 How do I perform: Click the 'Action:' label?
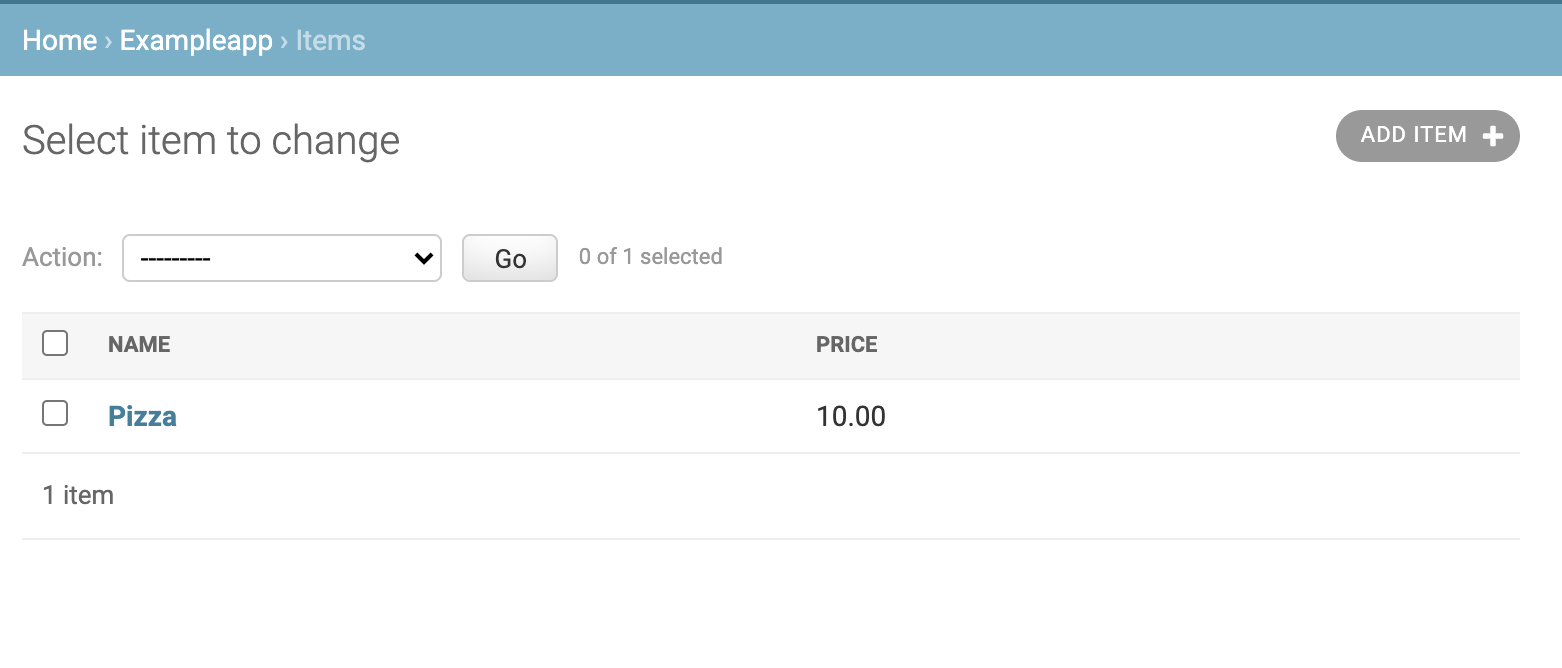coord(62,257)
